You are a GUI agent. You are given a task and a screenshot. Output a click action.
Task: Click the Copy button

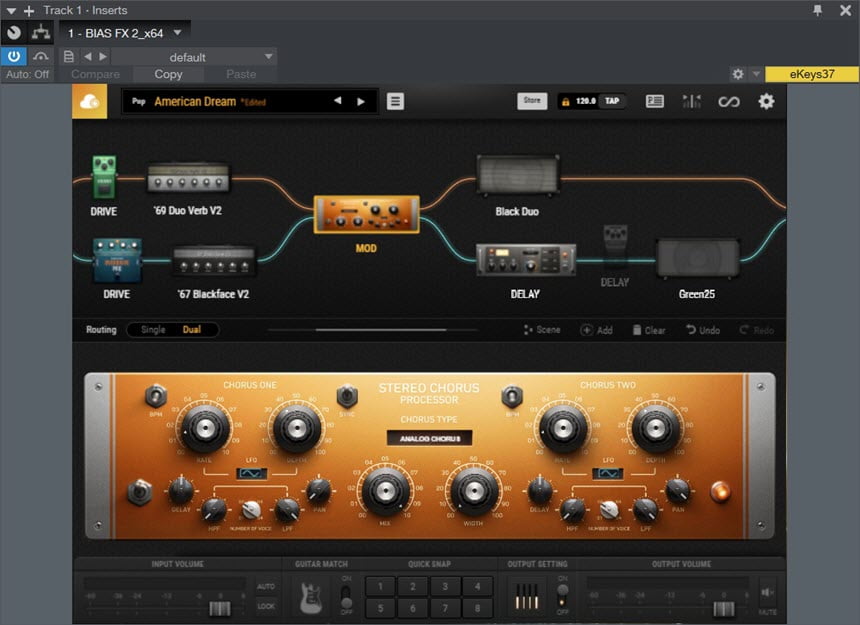pos(168,74)
